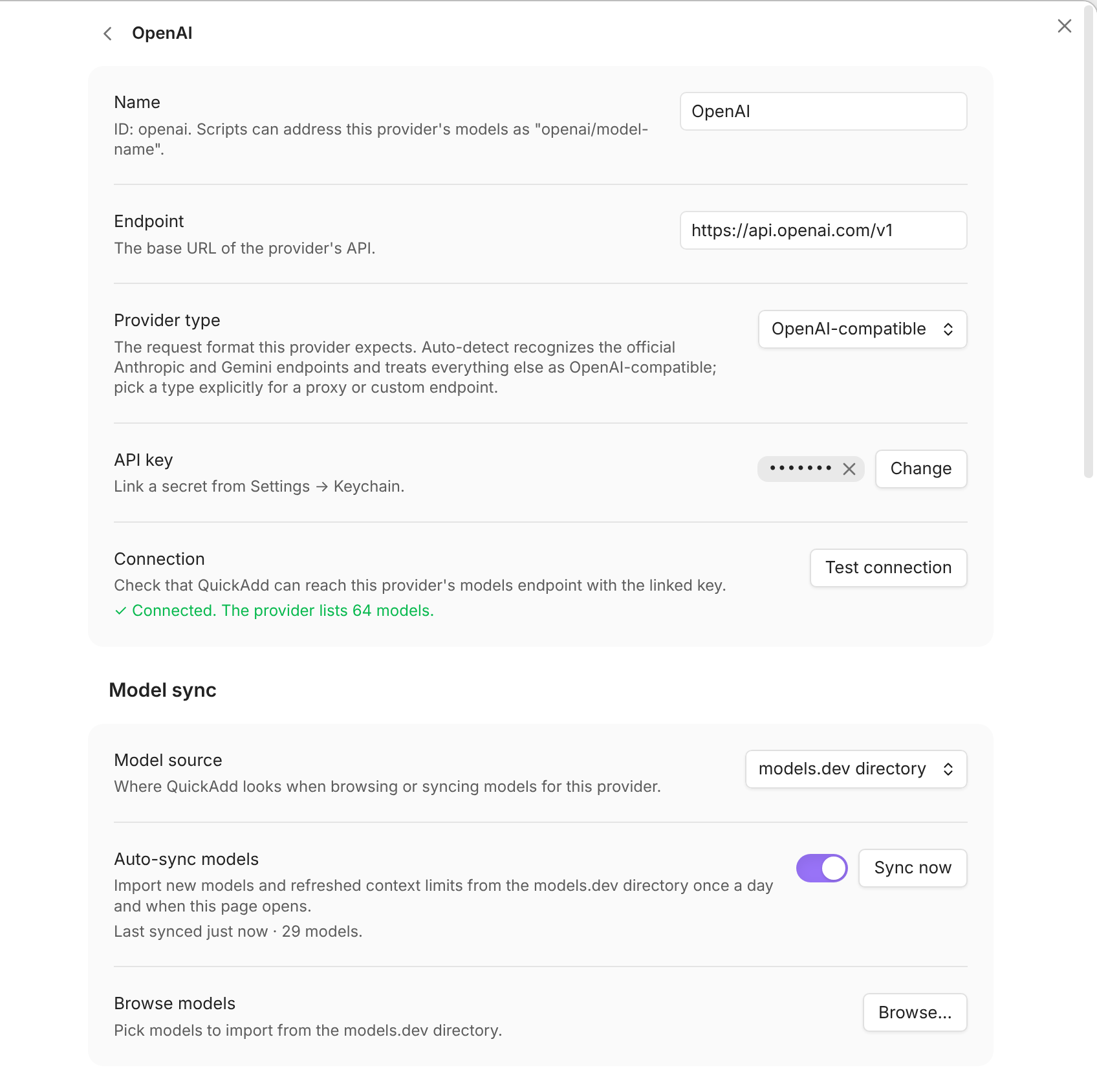The width and height of the screenshot is (1097, 1092).
Task: Click the green Connected checkmark icon
Action: point(120,611)
